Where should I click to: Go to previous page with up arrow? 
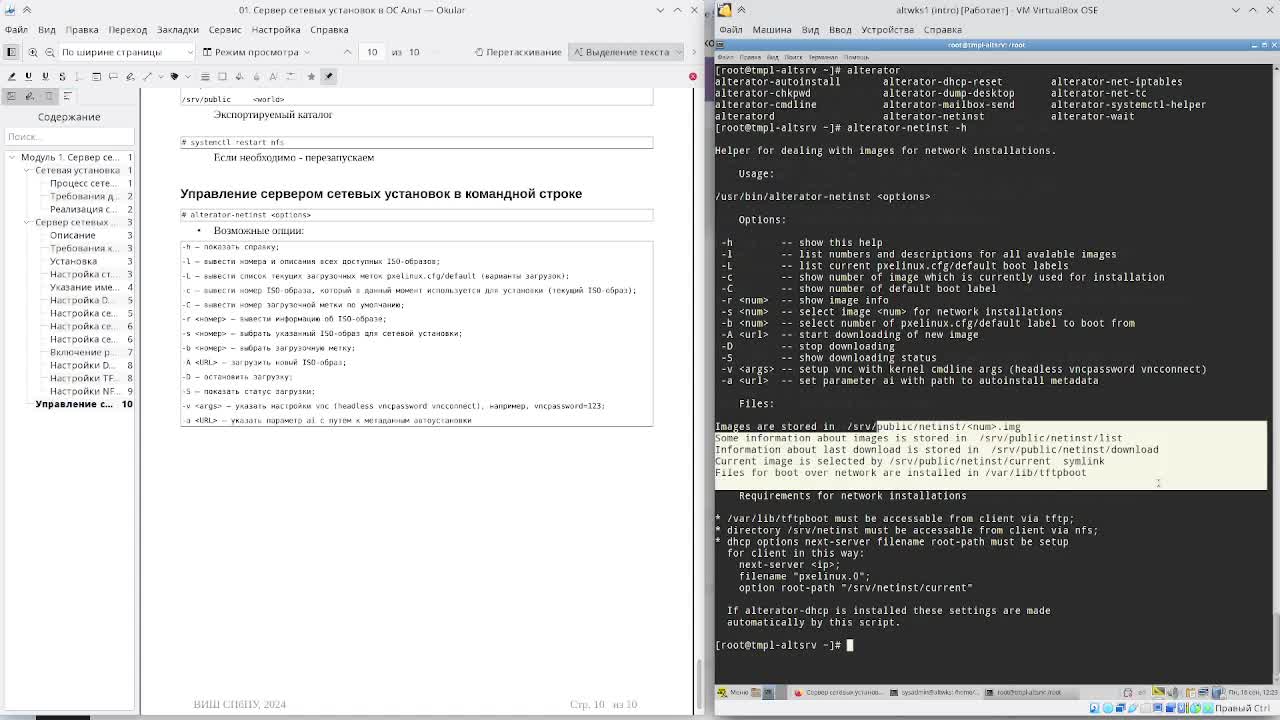pos(347,52)
